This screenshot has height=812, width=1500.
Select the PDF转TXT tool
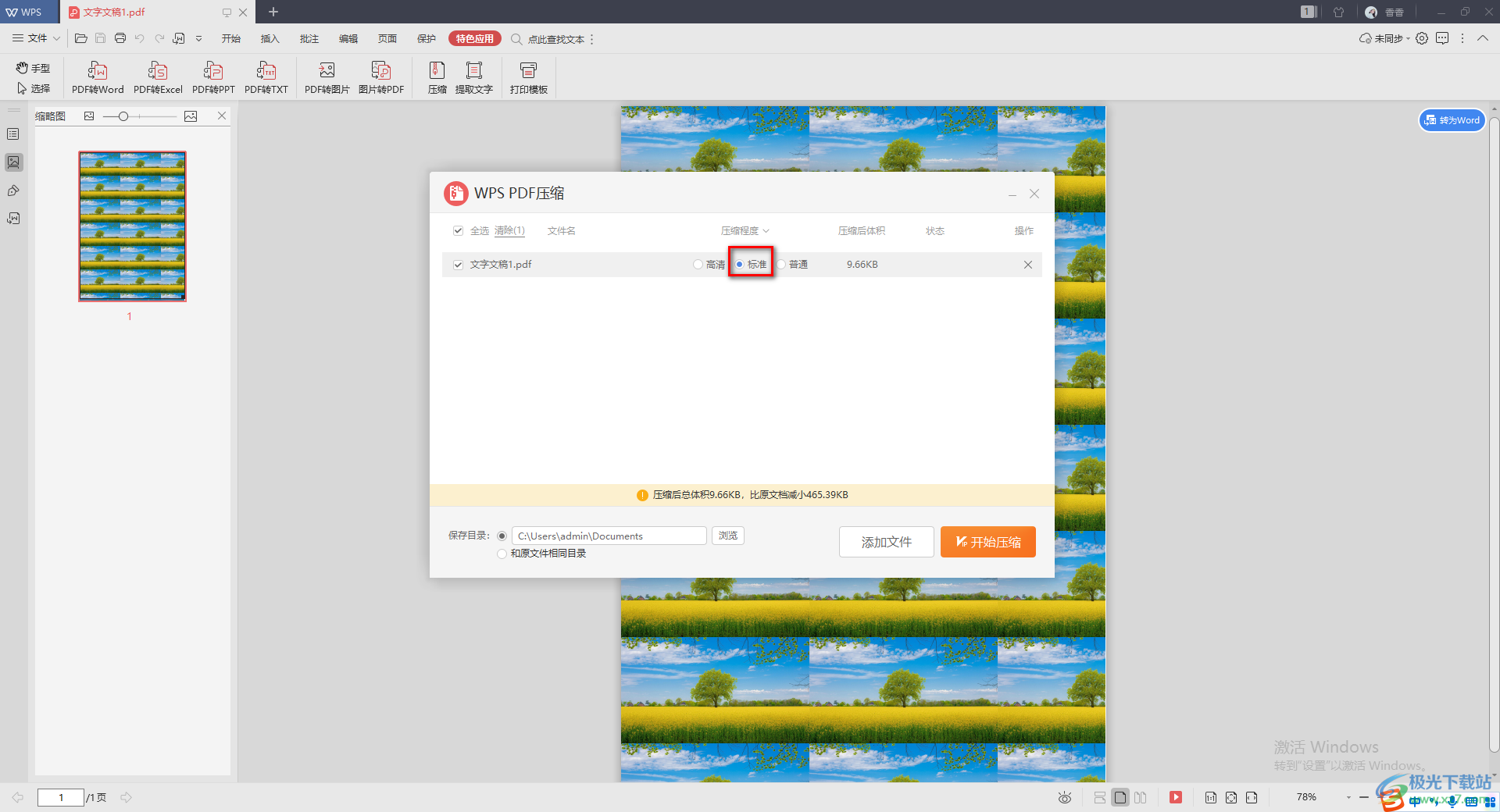pos(266,78)
